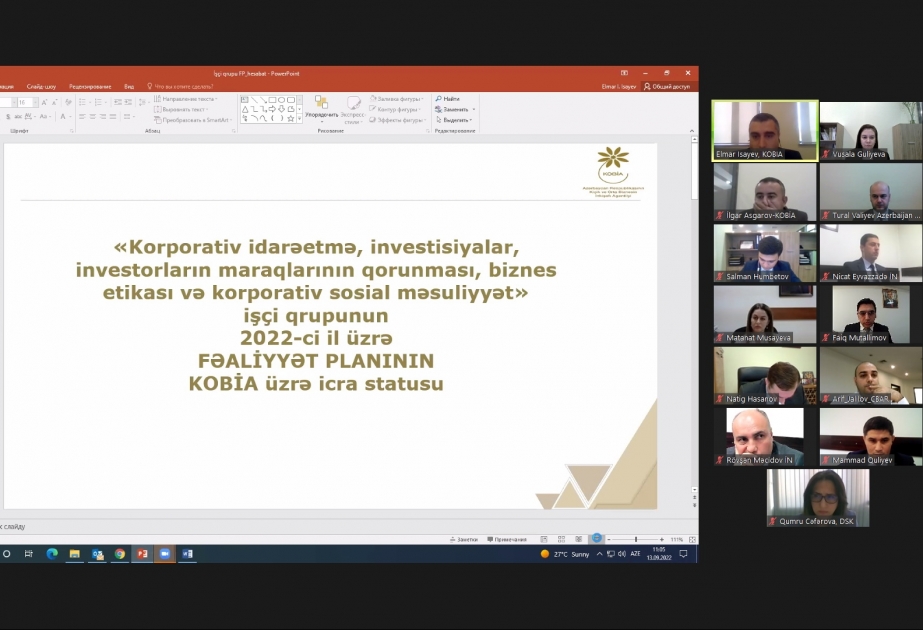This screenshot has width=923, height=630.
Task: Switch to Slide Sorter view icon
Action: (562, 539)
